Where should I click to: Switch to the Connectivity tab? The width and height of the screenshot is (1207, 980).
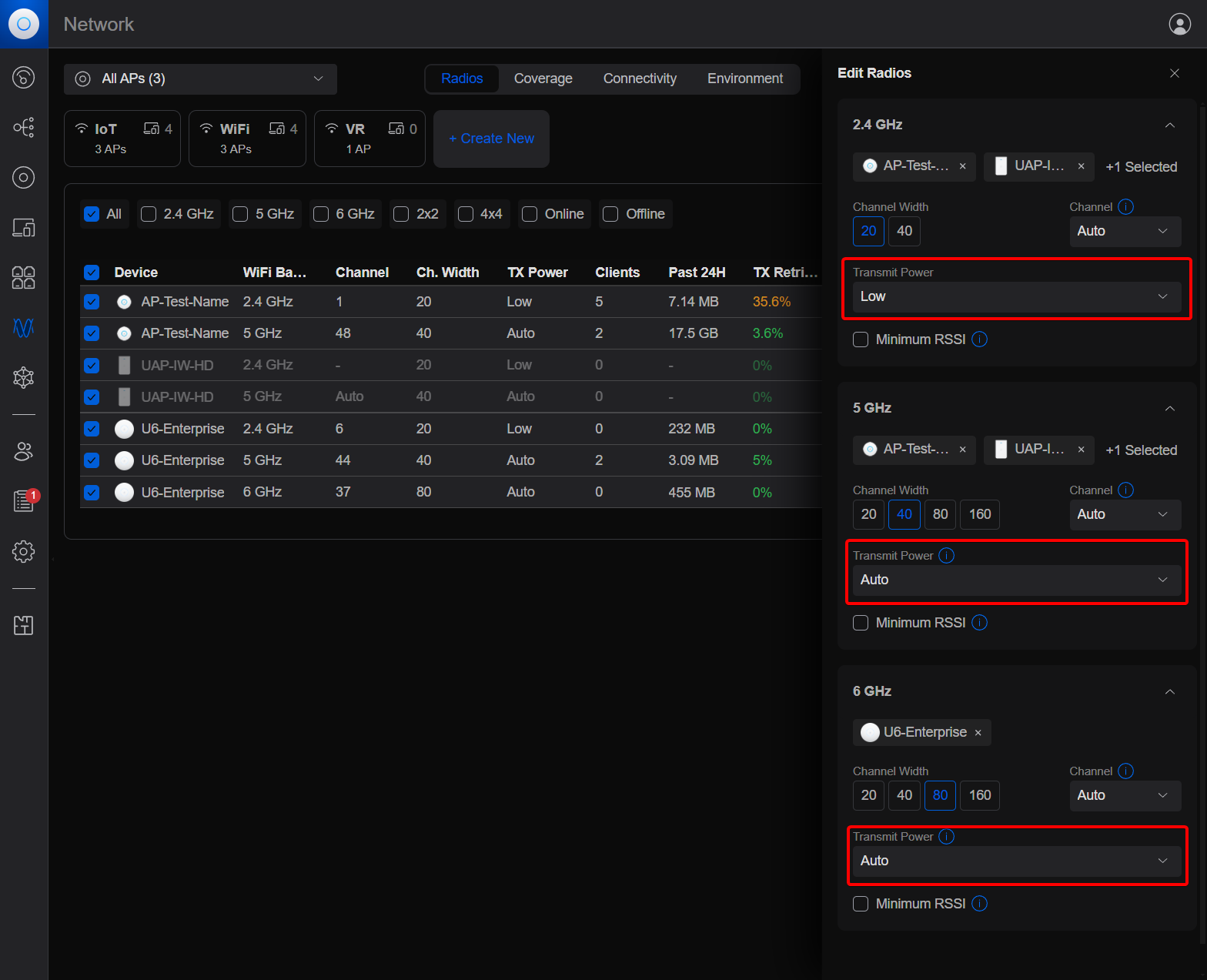click(x=640, y=79)
